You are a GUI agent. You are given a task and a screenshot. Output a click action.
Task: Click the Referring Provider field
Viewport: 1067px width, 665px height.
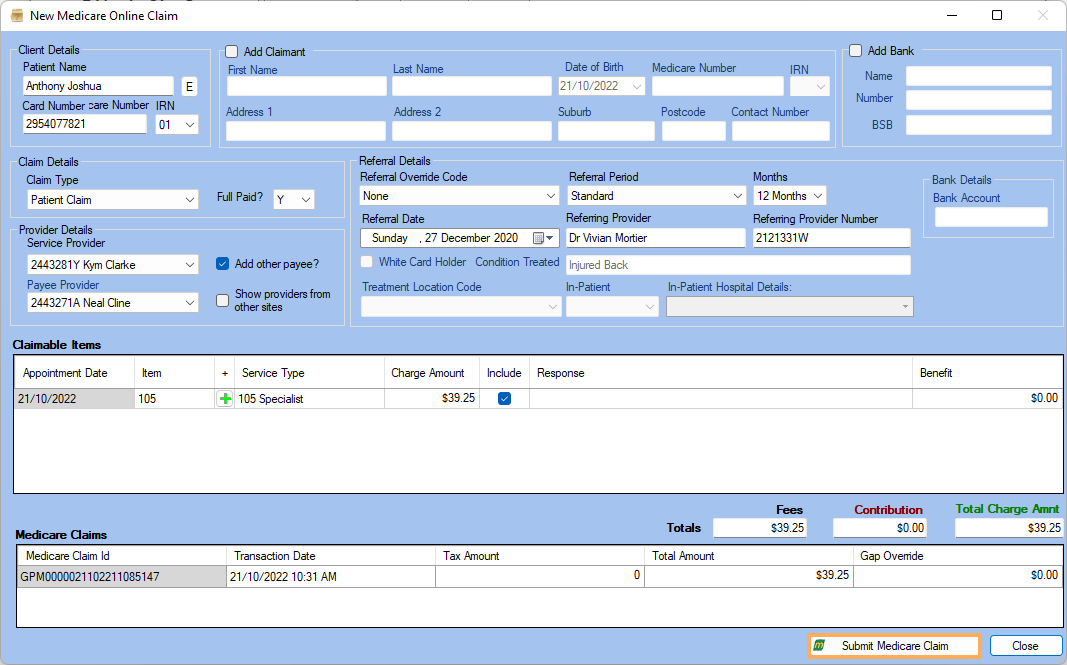655,238
